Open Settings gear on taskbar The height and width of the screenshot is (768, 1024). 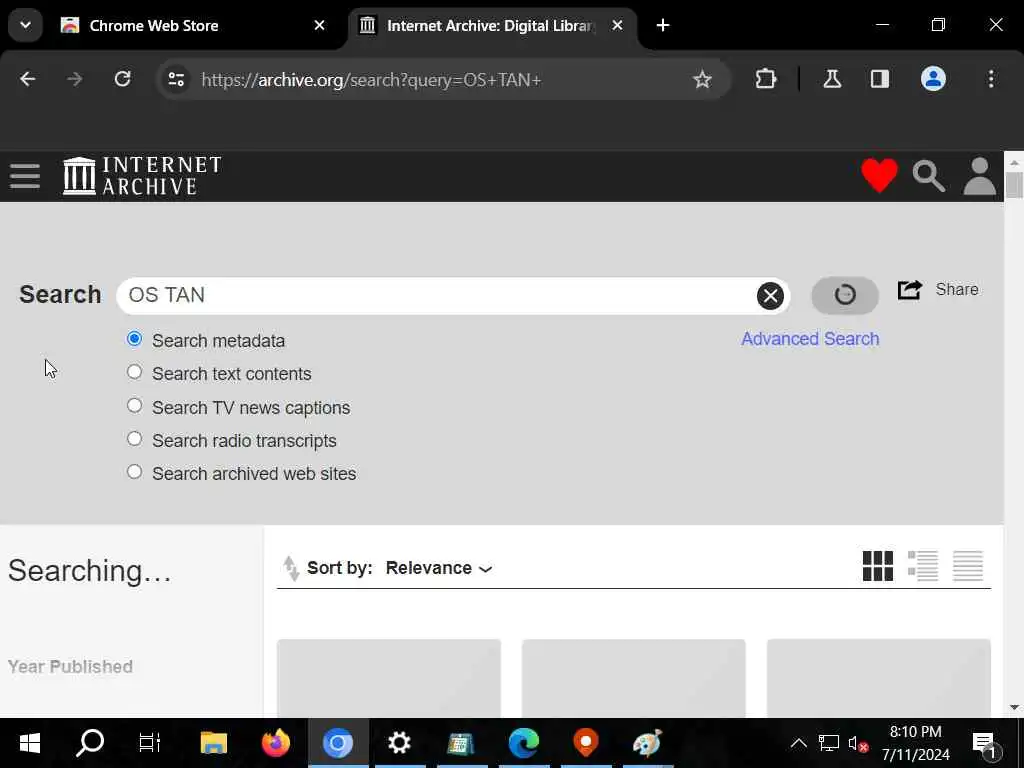tap(399, 743)
